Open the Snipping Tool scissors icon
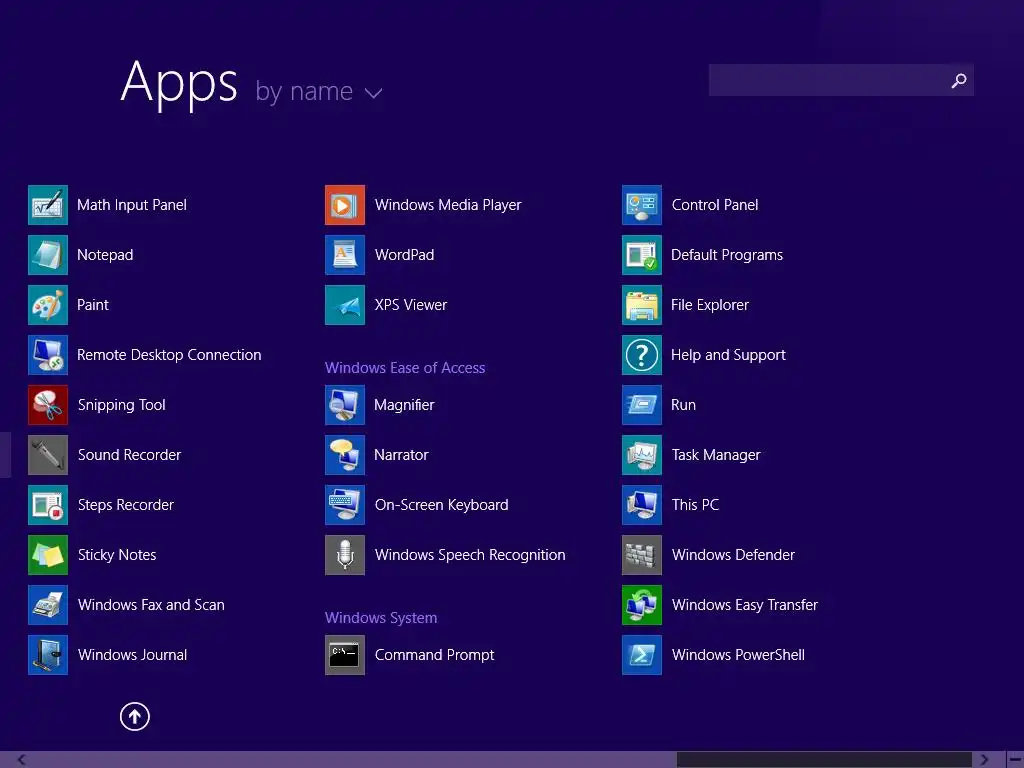 click(48, 405)
